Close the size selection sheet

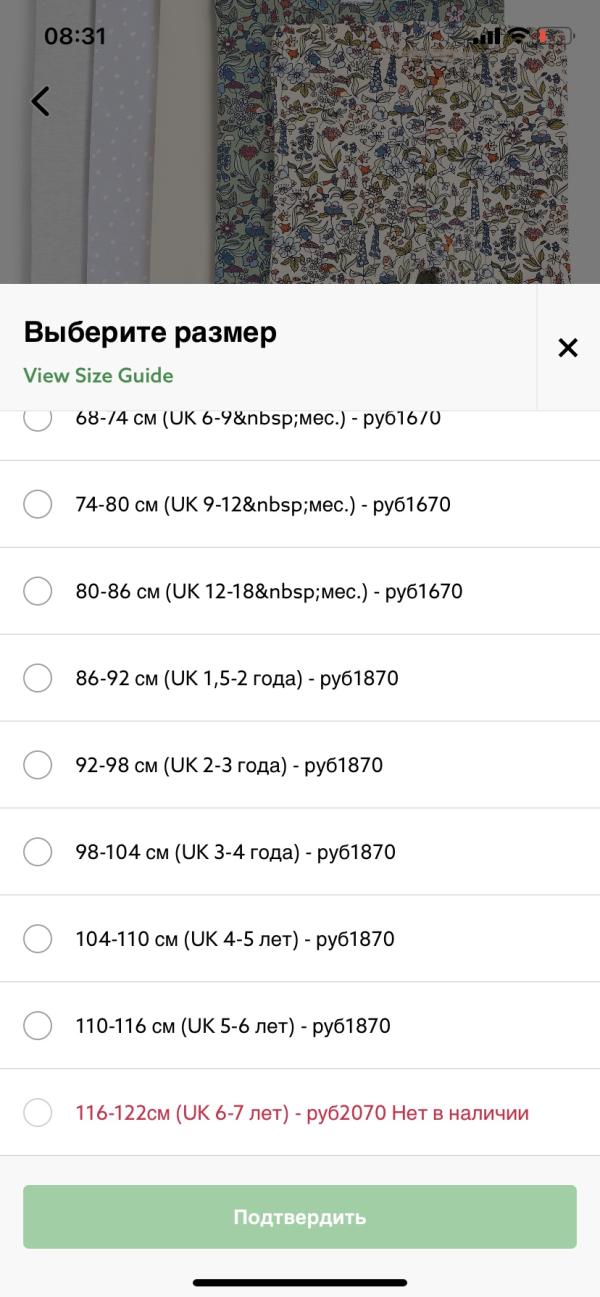point(568,348)
